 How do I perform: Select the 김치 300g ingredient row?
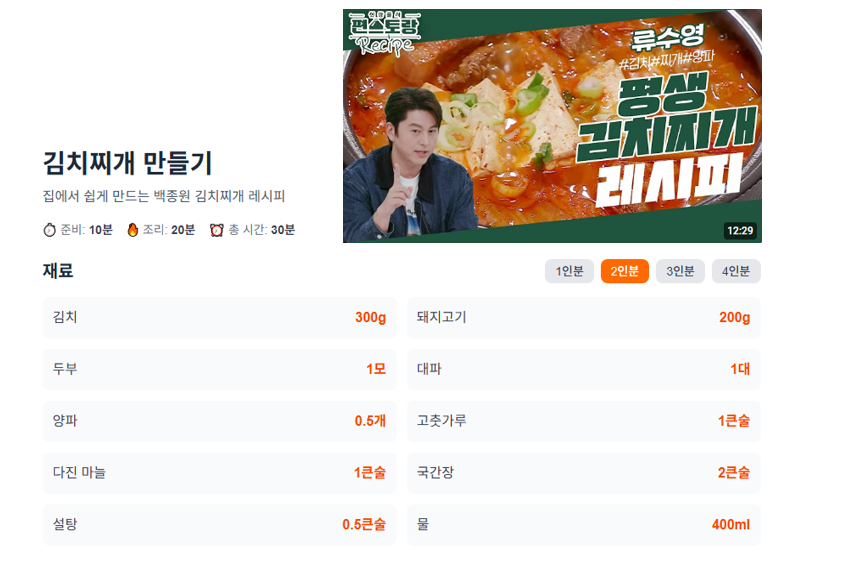tap(219, 317)
